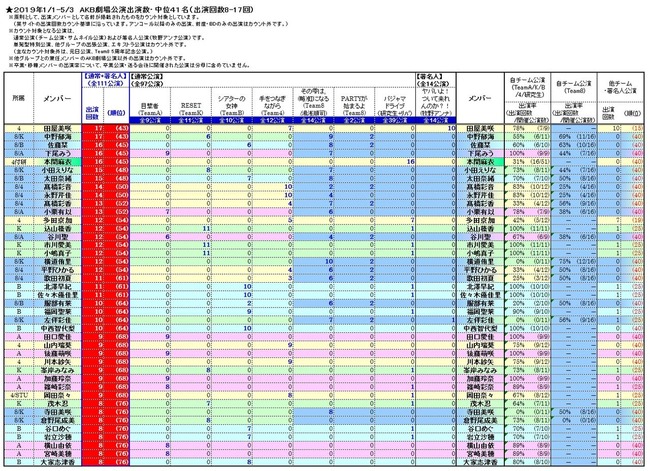Select the 16 value under パジャマドライブ

395,162
